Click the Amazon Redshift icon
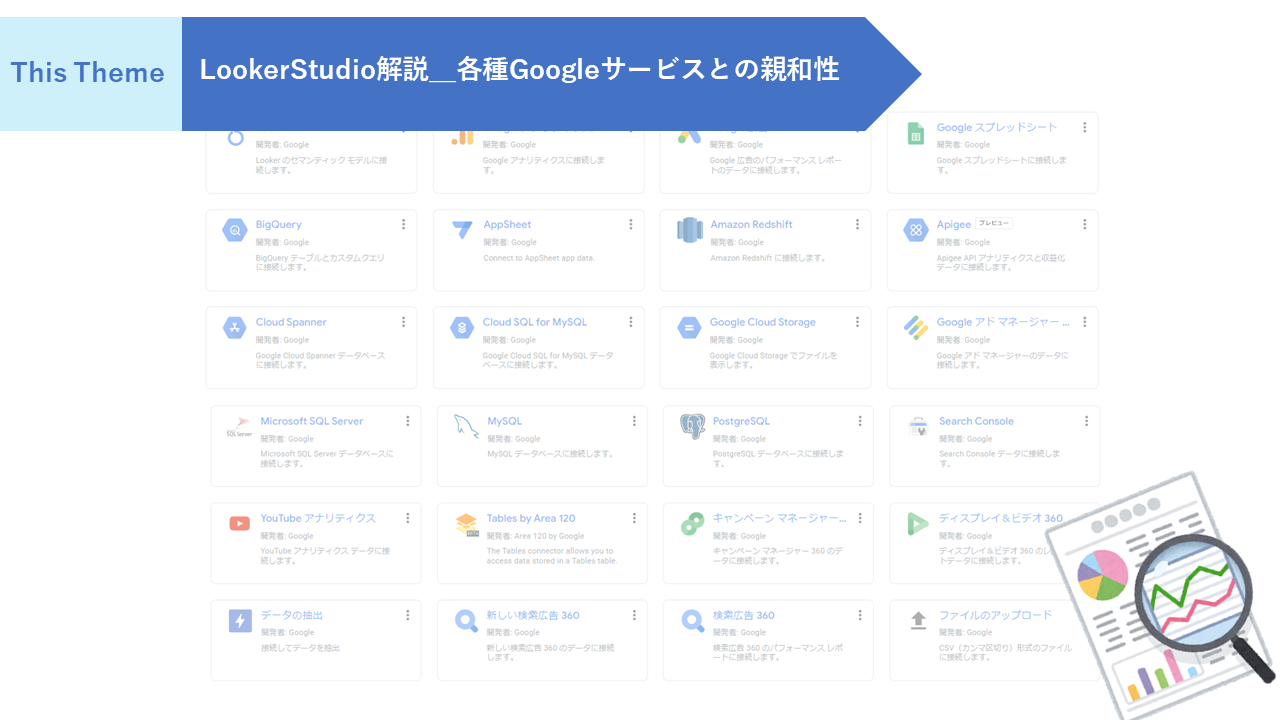The height and width of the screenshot is (720, 1280). tap(689, 230)
